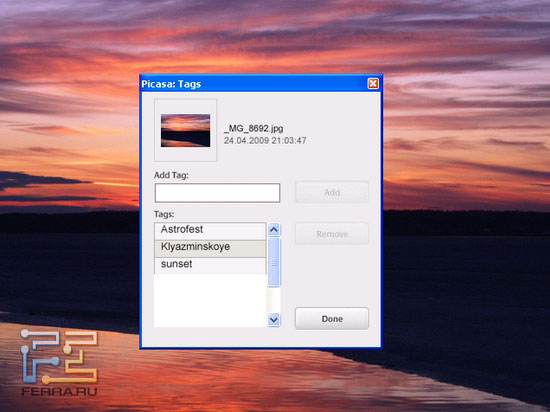Screen dimensions: 550x412
Task: Select the Klyazminskoye tag
Action: pyautogui.click(x=210, y=248)
